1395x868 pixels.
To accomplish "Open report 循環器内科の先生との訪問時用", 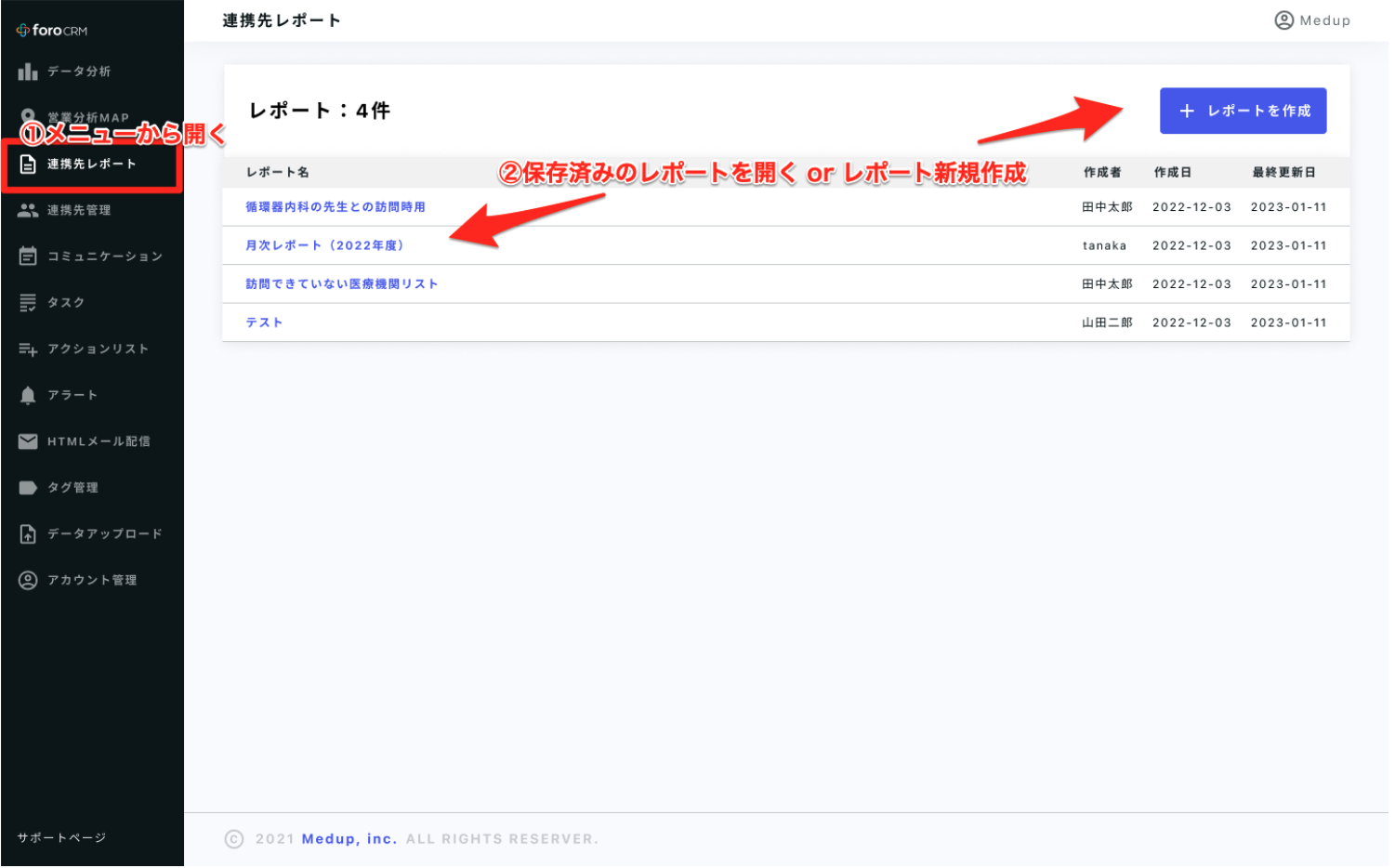I will pyautogui.click(x=336, y=208).
